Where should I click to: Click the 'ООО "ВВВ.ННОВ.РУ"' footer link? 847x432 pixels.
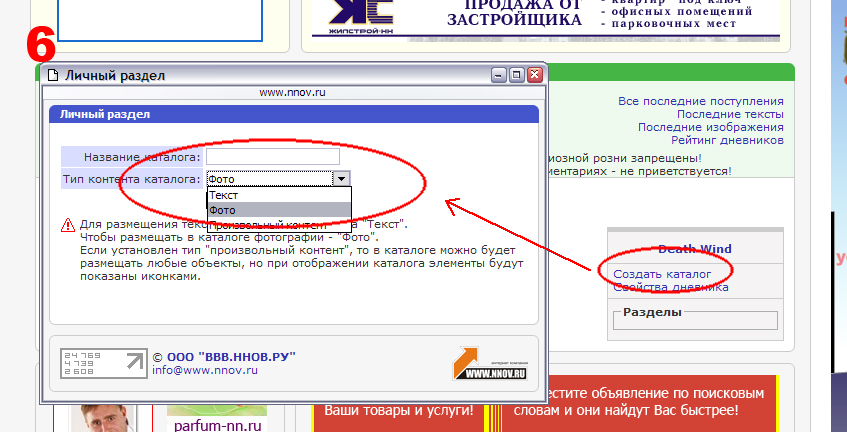[231, 357]
